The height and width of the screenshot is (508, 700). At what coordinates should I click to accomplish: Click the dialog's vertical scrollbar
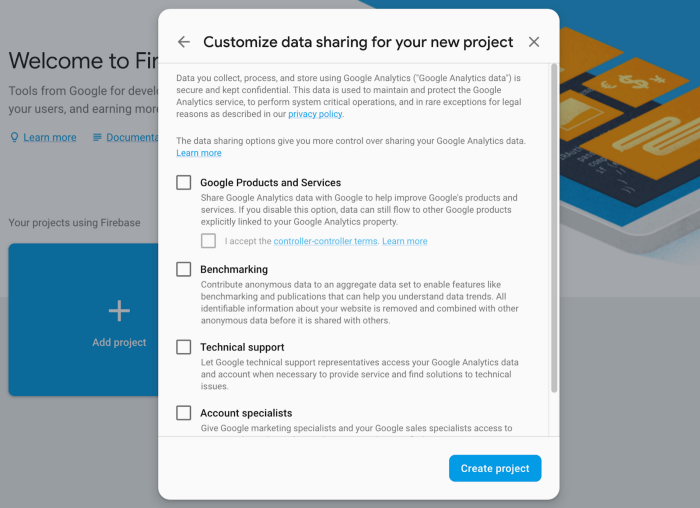(554, 228)
